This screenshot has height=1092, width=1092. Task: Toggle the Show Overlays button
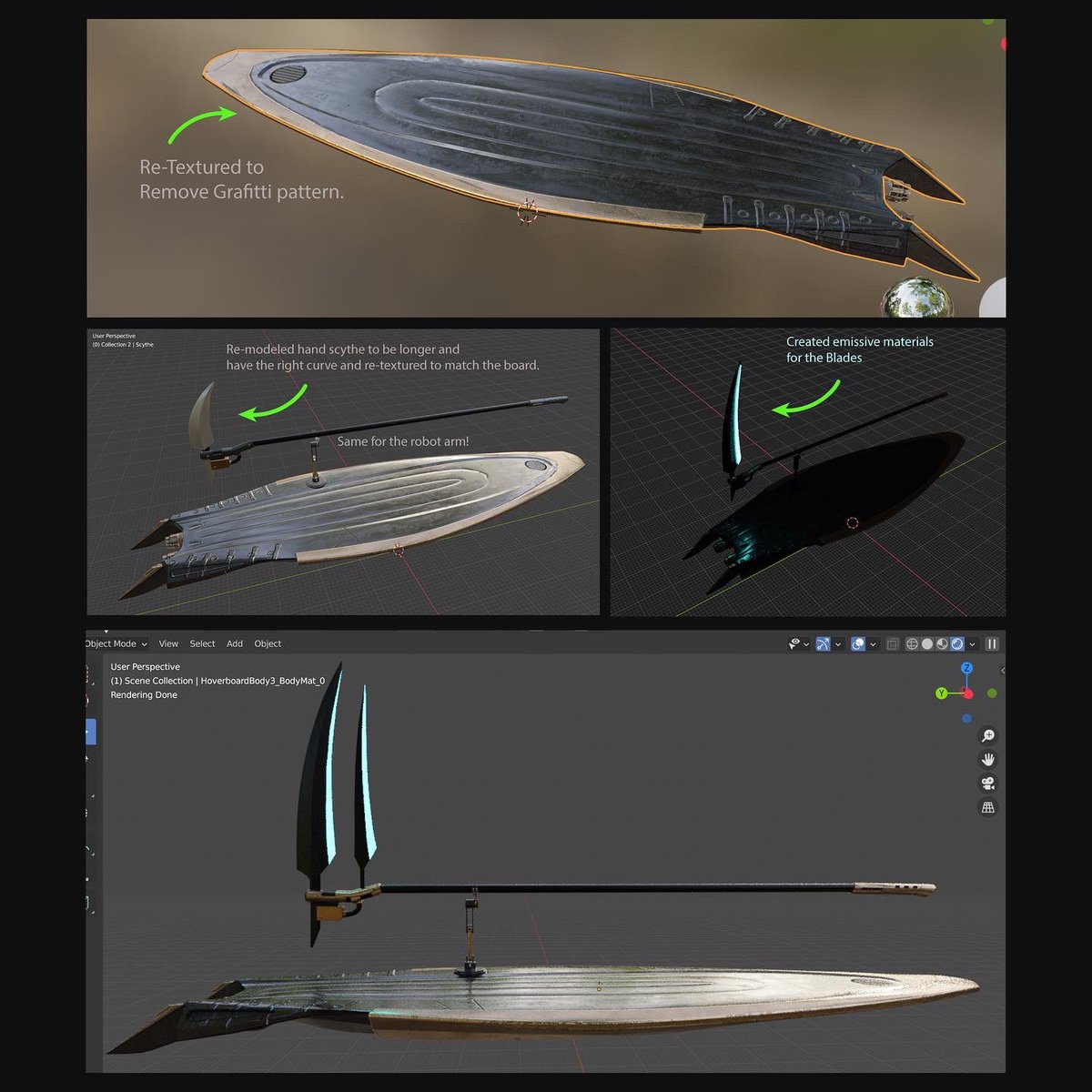click(858, 643)
